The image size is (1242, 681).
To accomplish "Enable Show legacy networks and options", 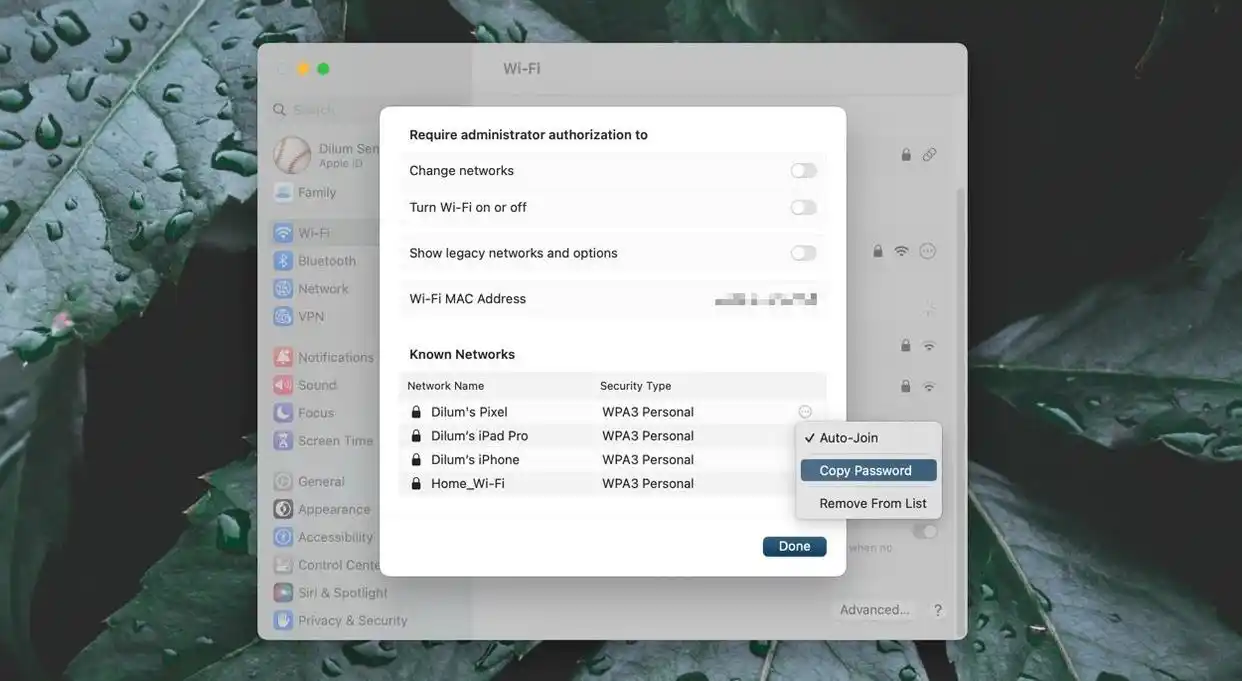I will tap(803, 253).
